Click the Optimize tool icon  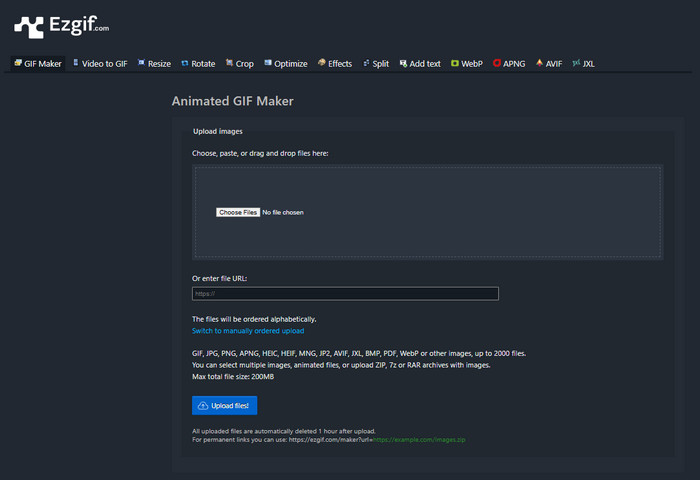pyautogui.click(x=268, y=63)
